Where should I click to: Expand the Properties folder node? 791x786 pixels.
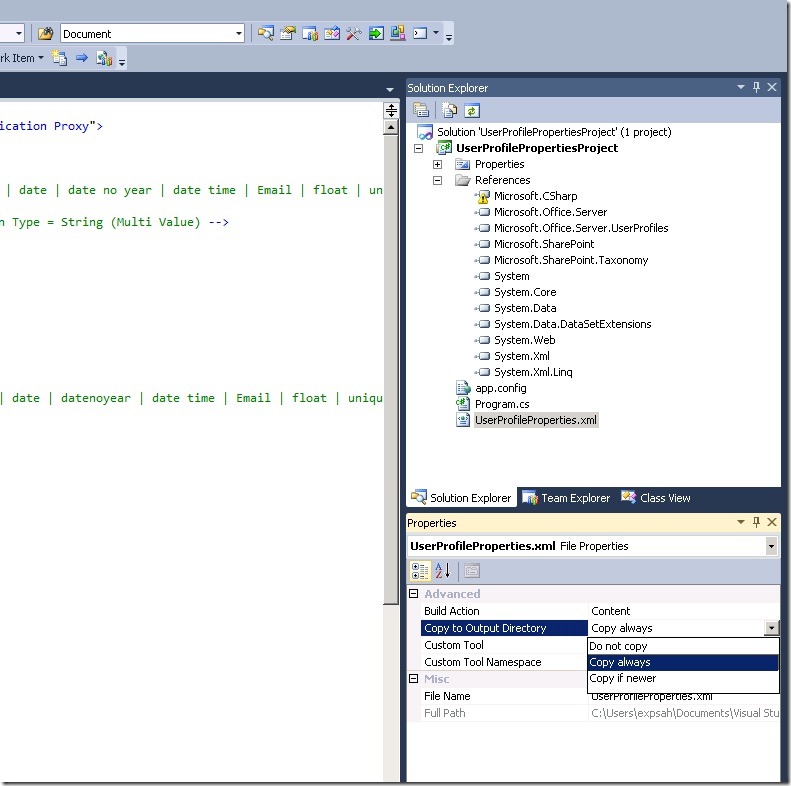[437, 164]
